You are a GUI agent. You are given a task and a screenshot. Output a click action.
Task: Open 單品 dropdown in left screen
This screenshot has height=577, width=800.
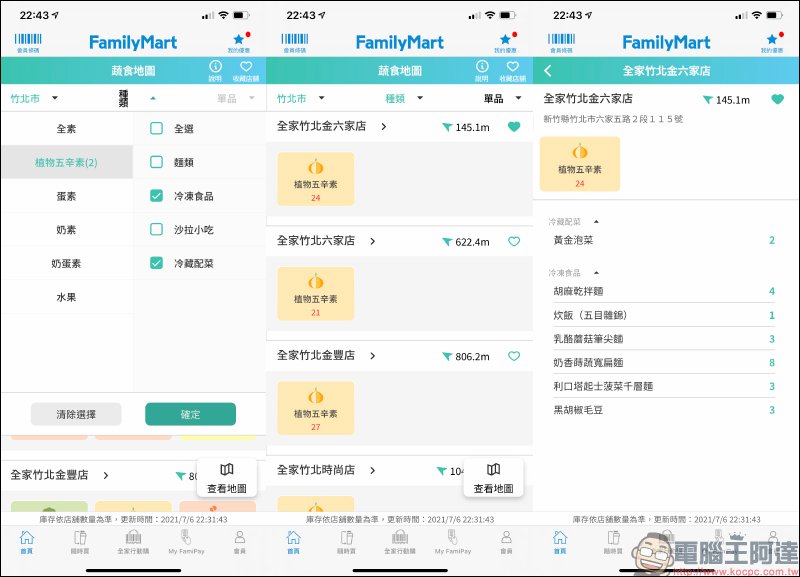[x=235, y=98]
